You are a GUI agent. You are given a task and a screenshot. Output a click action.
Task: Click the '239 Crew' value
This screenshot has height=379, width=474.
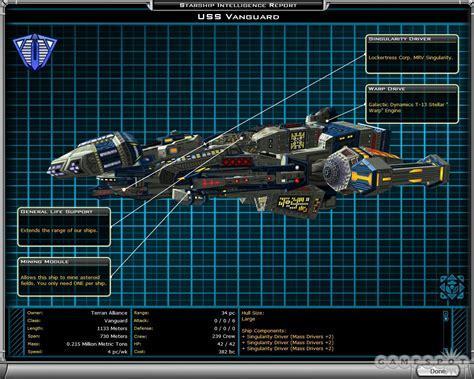click(x=223, y=336)
